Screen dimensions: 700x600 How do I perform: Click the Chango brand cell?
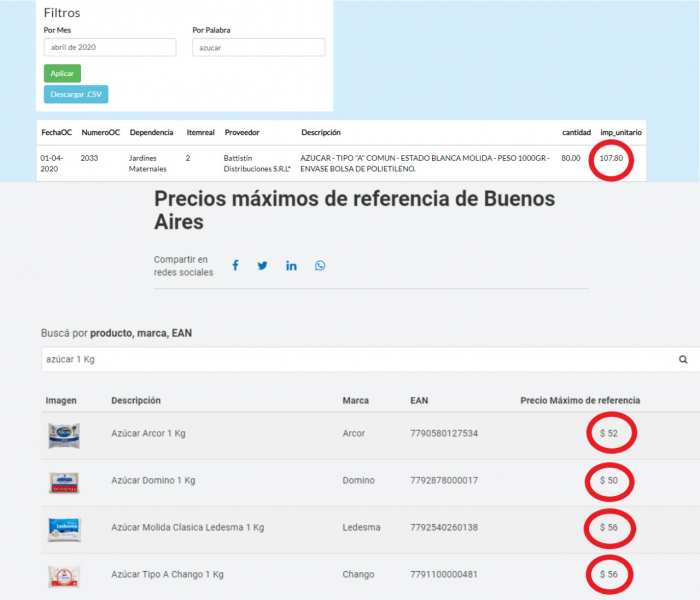pos(358,574)
